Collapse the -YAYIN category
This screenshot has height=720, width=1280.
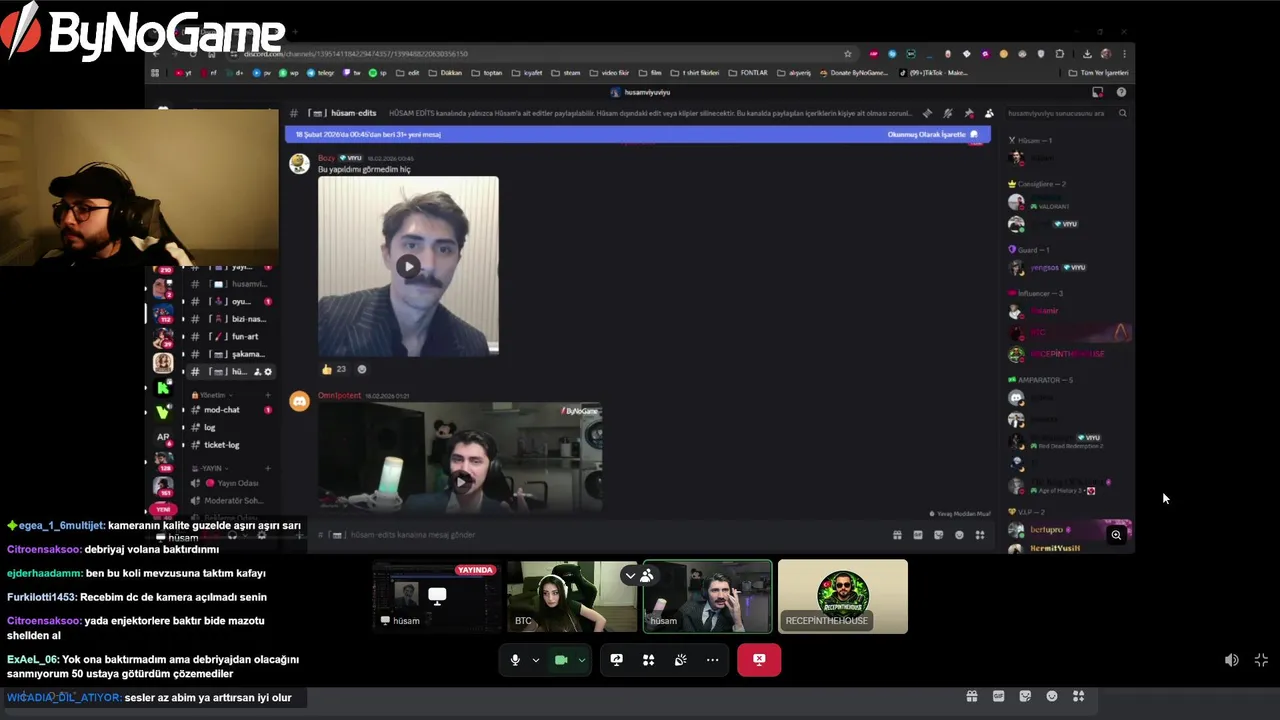[x=208, y=468]
